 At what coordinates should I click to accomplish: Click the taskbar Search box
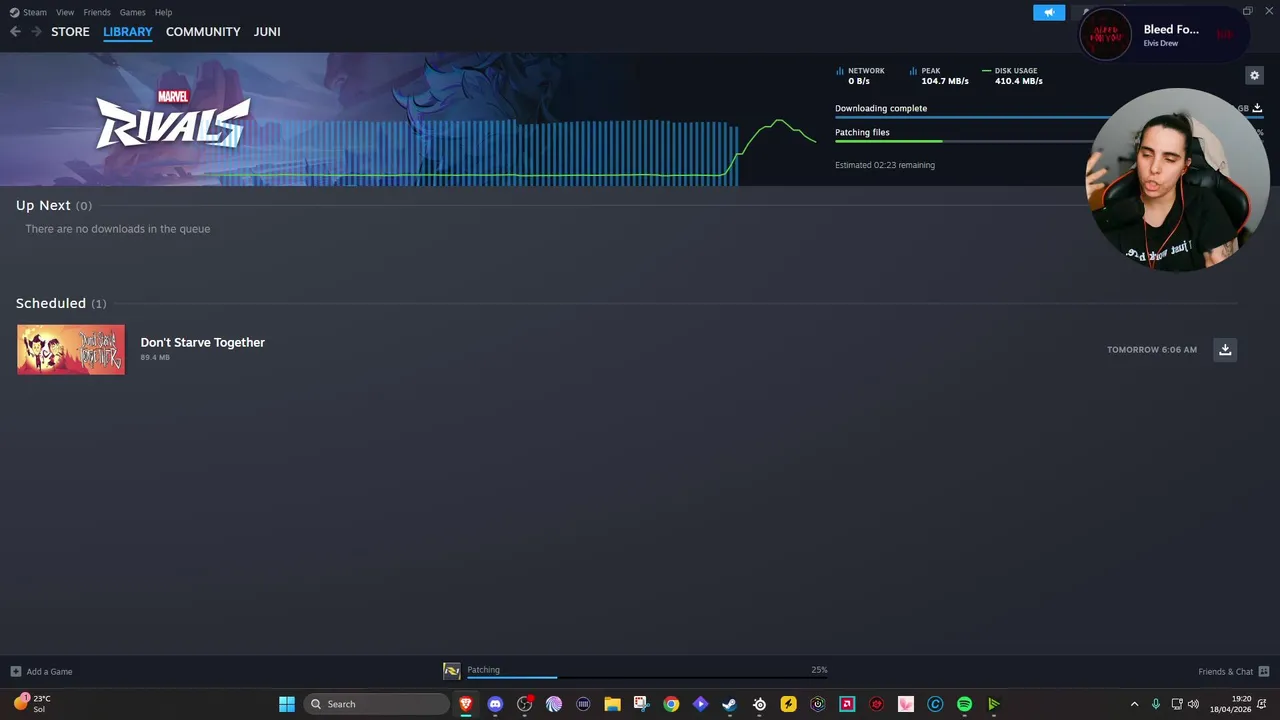[x=376, y=704]
